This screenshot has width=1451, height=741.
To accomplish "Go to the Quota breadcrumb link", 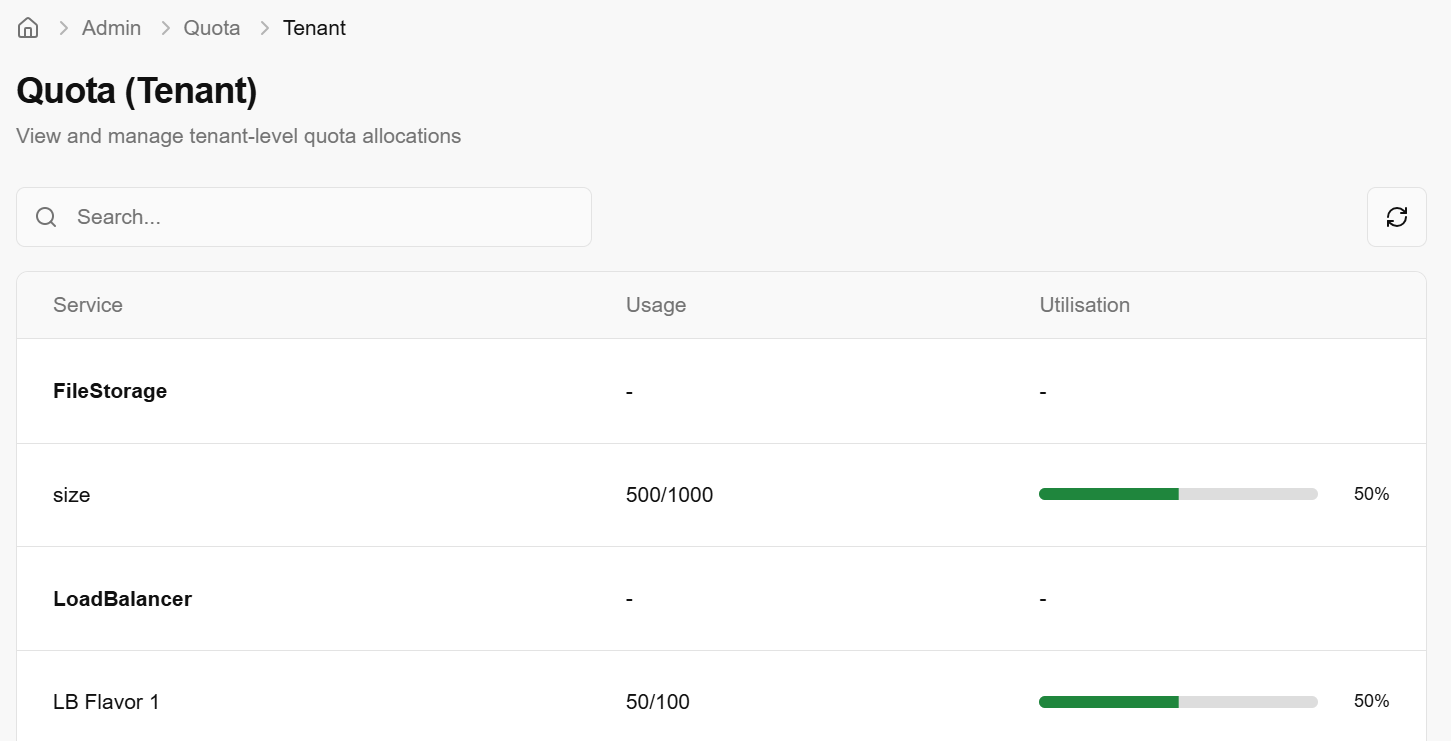I will (x=212, y=28).
